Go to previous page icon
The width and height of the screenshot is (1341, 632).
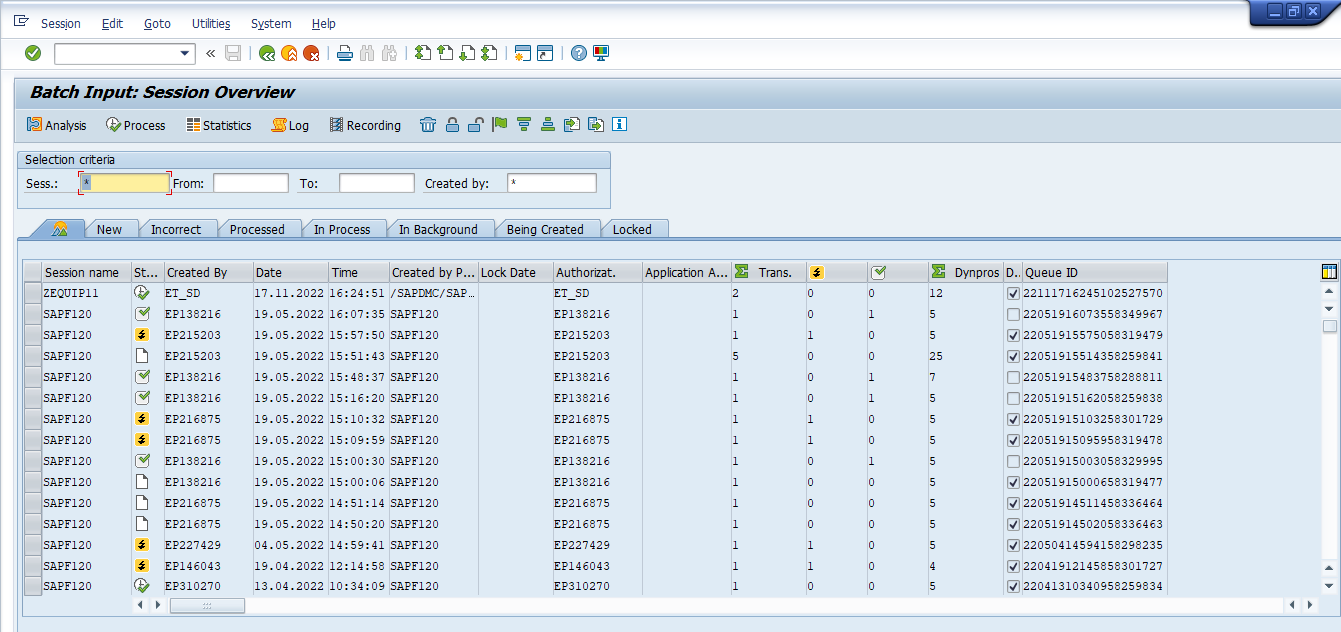tap(445, 53)
